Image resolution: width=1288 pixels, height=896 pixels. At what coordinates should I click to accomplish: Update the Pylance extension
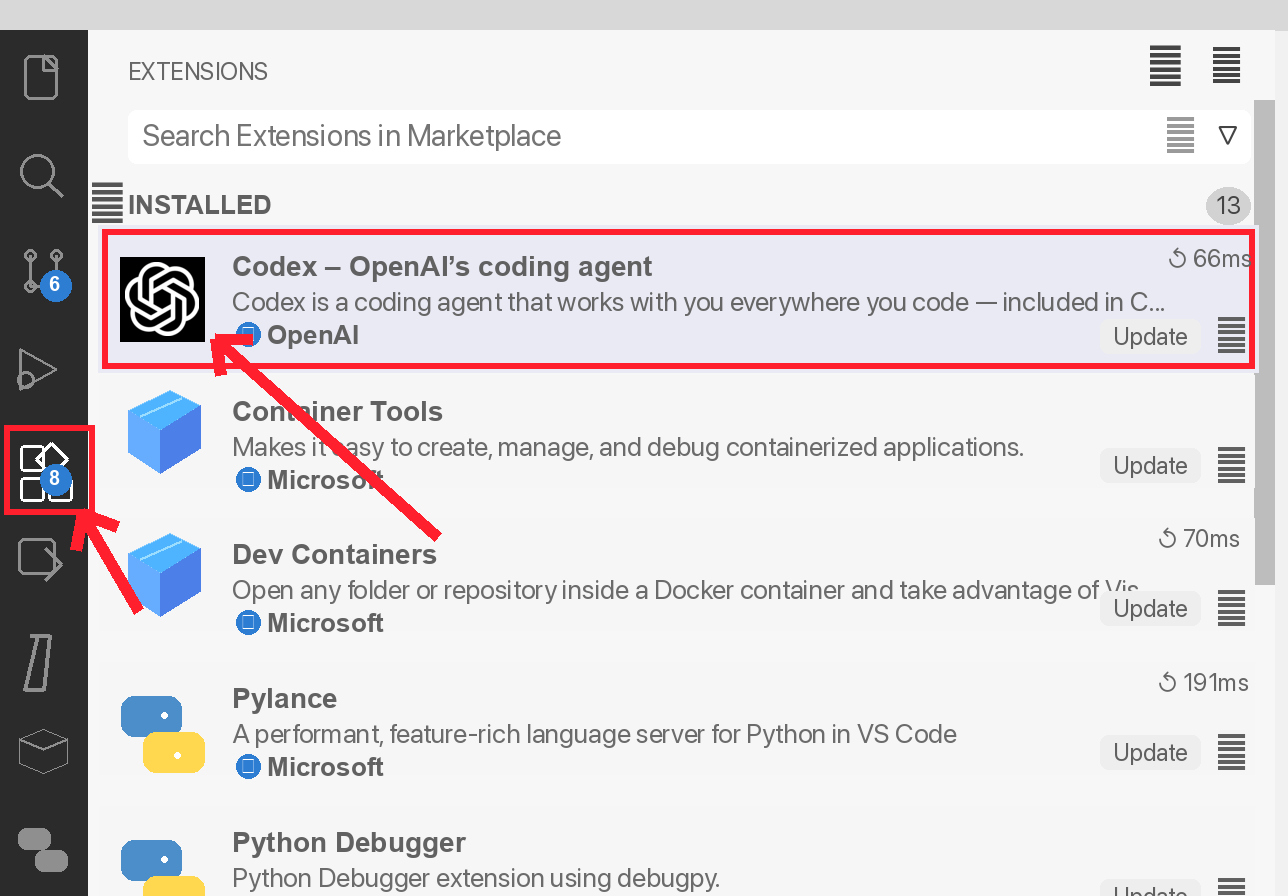[x=1150, y=753]
